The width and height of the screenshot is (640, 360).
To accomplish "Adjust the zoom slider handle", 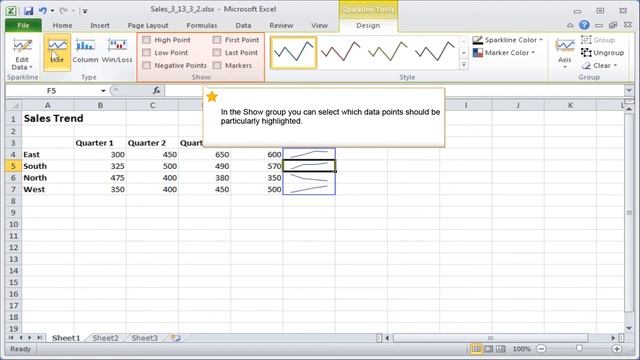I will 579,349.
